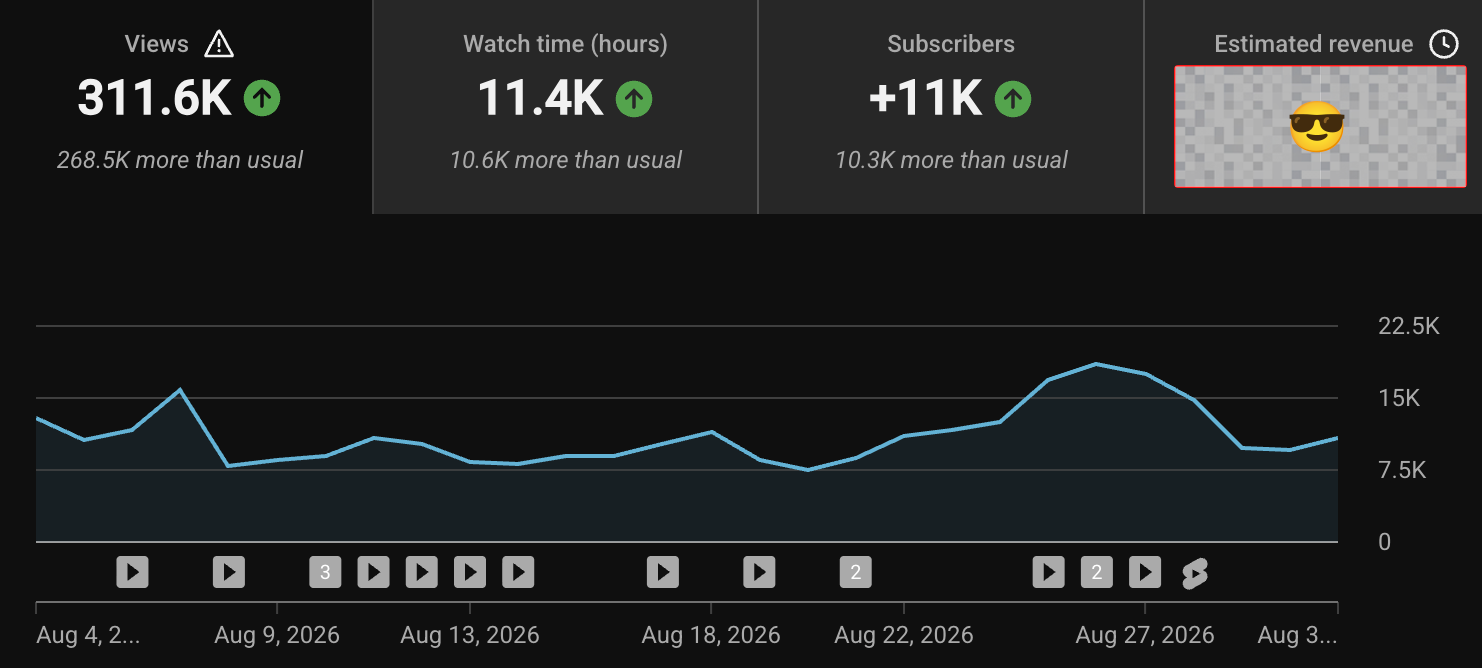The image size is (1482, 668).
Task: Open the play marker above the Aug 27 tick
Action: pyautogui.click(x=1145, y=572)
